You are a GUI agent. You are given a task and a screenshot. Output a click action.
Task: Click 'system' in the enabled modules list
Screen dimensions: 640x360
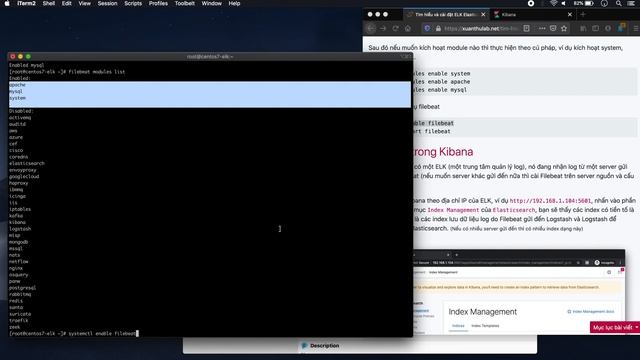pyautogui.click(x=17, y=98)
